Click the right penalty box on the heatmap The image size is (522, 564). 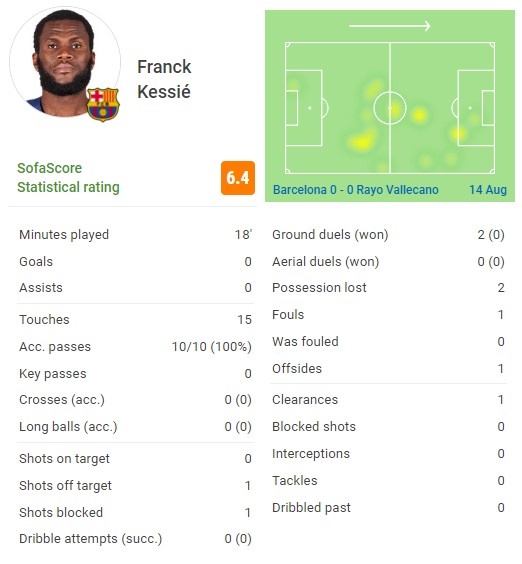click(x=476, y=108)
